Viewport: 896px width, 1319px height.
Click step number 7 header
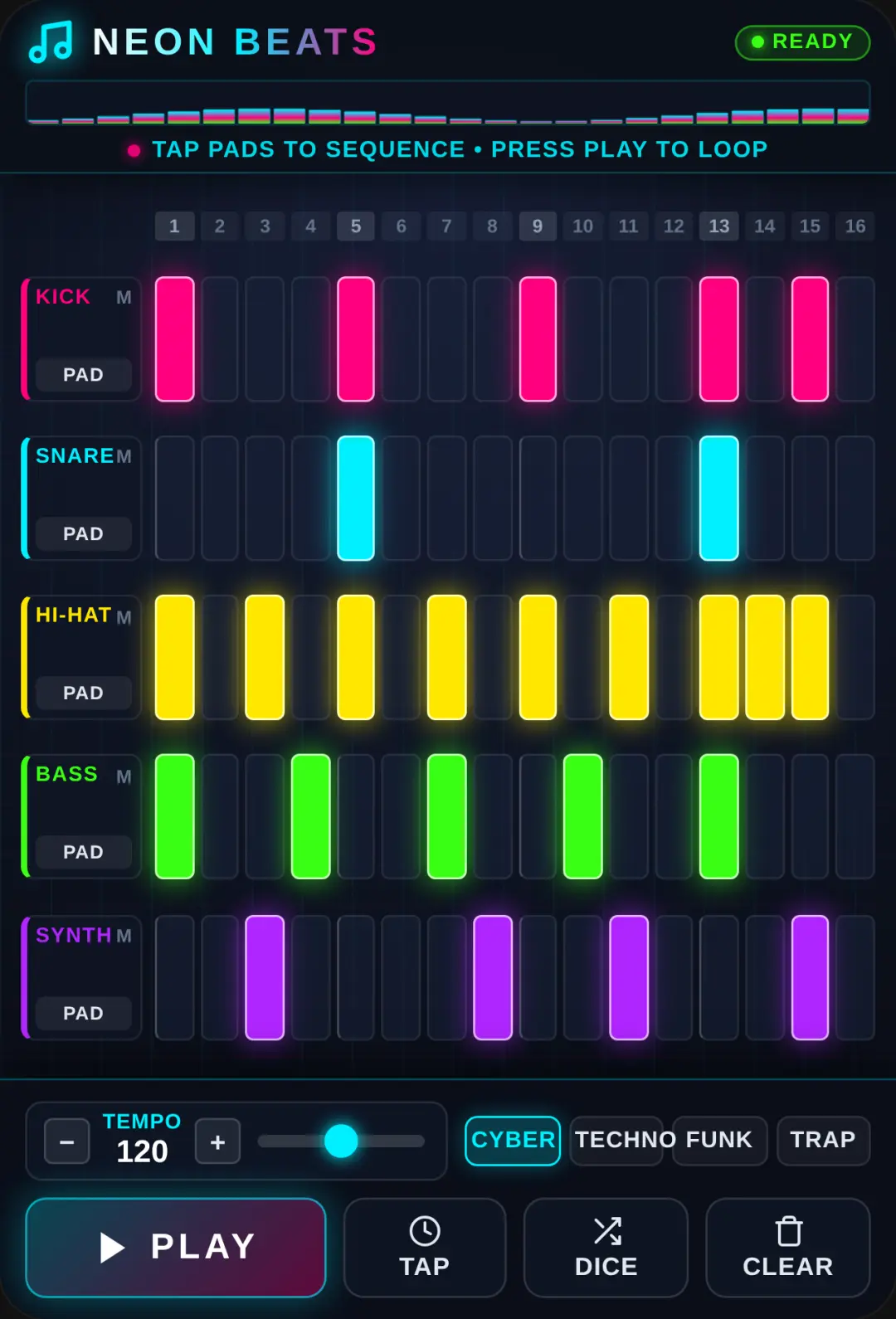pyautogui.click(x=447, y=226)
